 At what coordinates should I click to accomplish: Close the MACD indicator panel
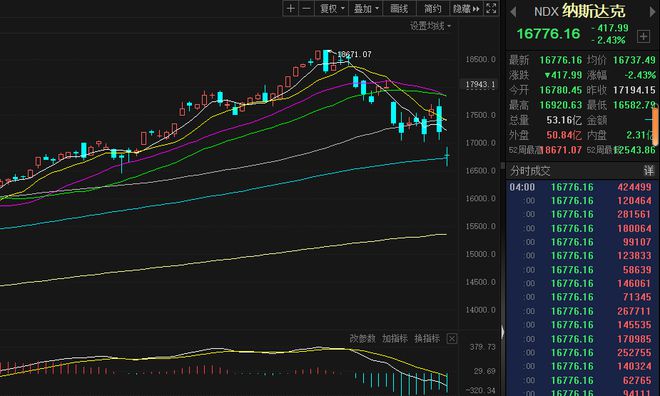[452, 338]
